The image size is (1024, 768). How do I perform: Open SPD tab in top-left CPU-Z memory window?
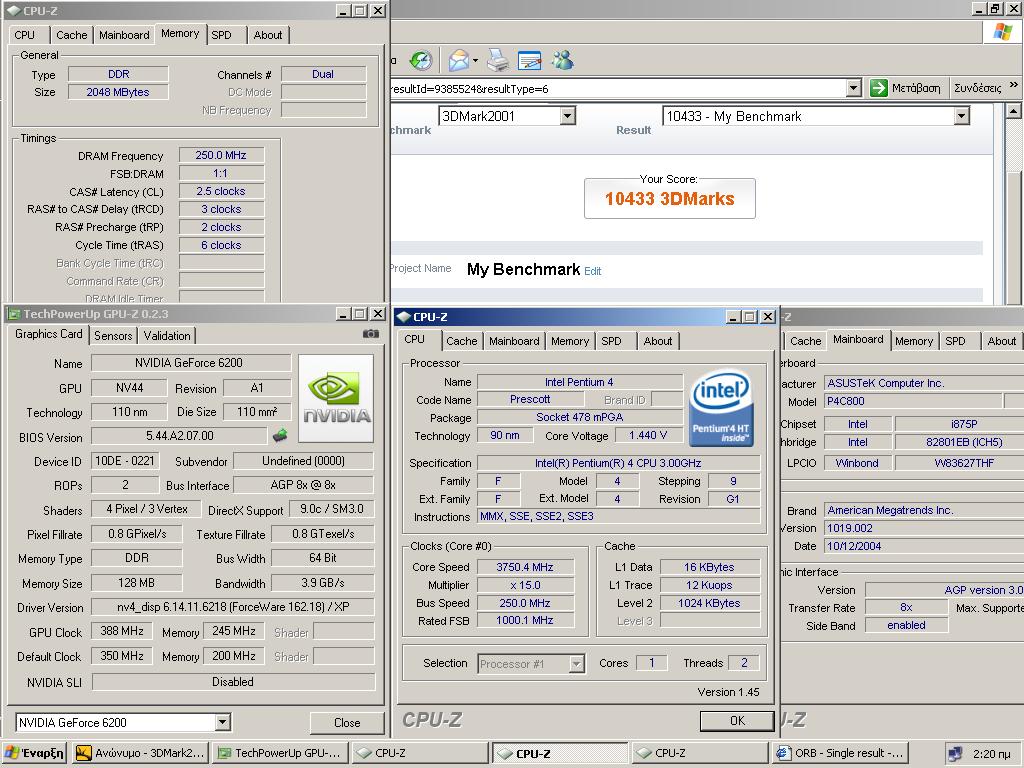coord(221,35)
